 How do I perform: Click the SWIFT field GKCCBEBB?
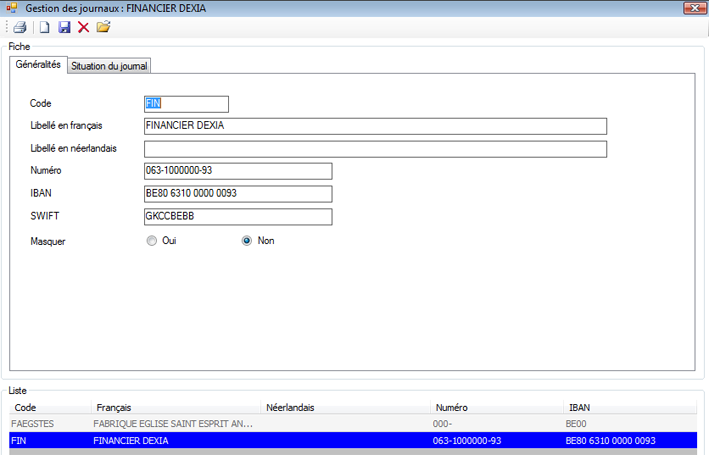point(238,217)
